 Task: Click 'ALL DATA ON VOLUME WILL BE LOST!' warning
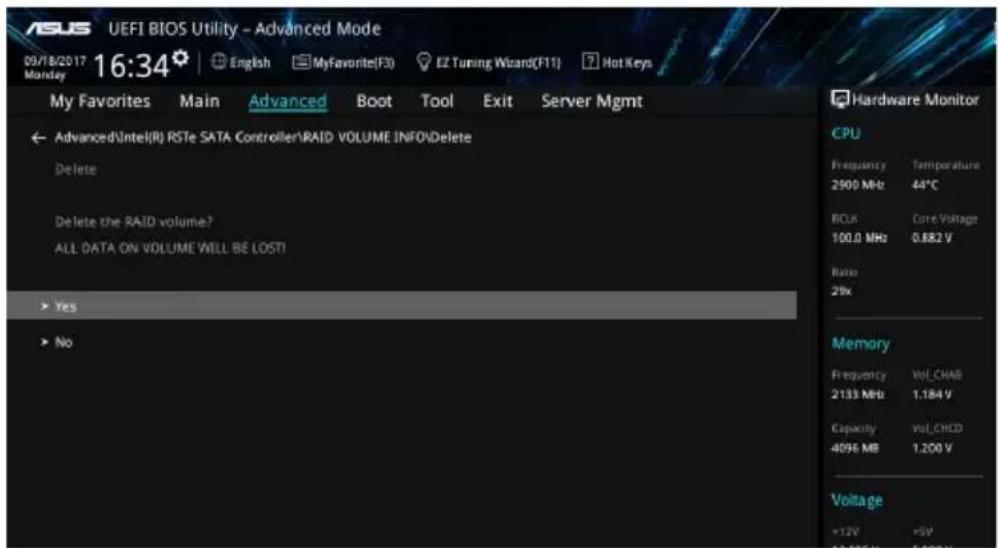[x=170, y=248]
